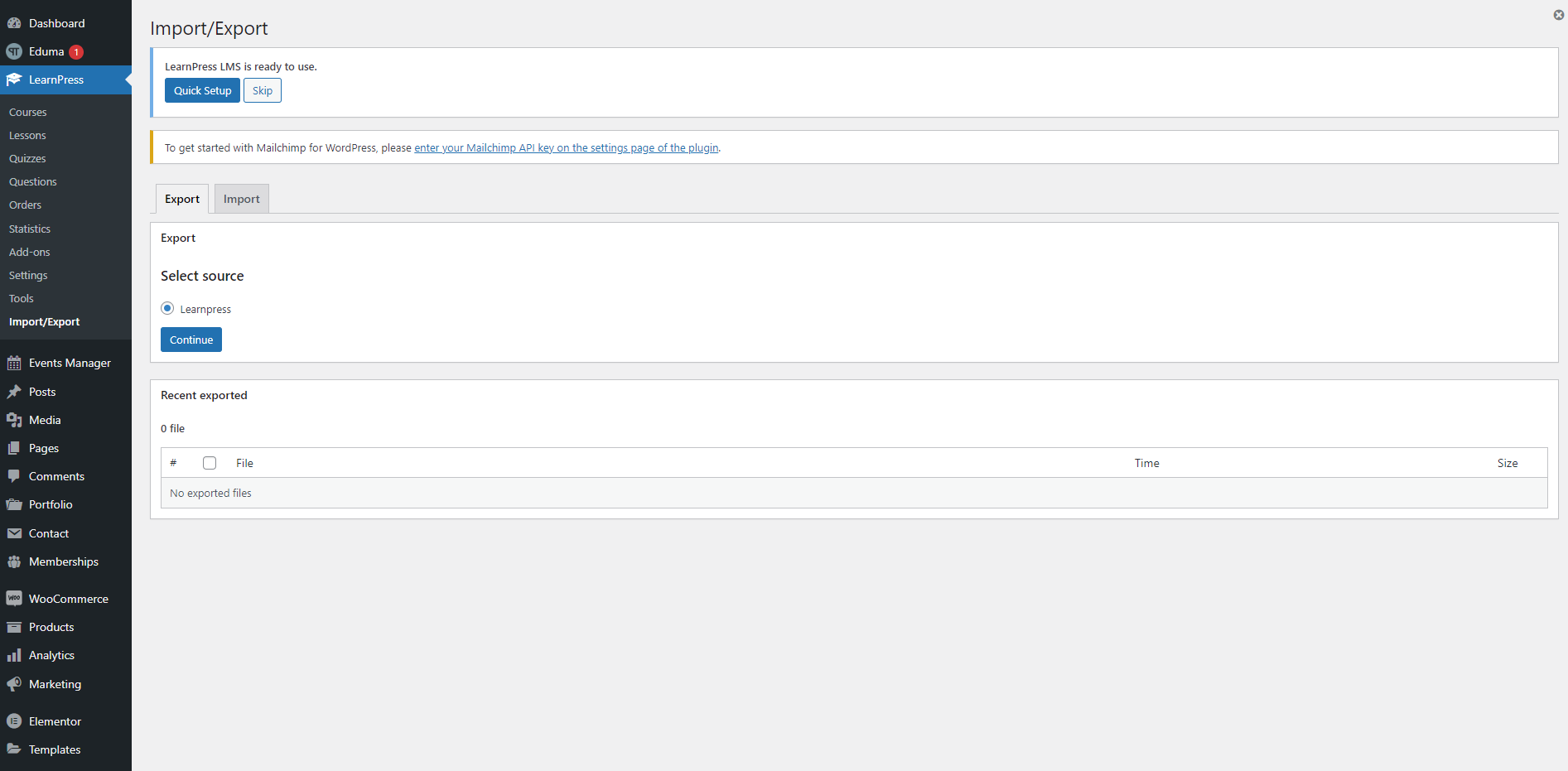Open Add-ons in LearnPress submenu
The image size is (1568, 771).
tap(30, 252)
